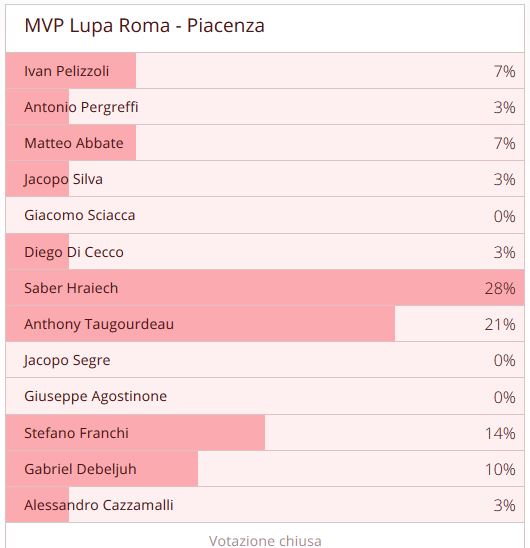The width and height of the screenshot is (530, 548).
Task: Choose the Jacopo Segre row
Action: tap(265, 360)
